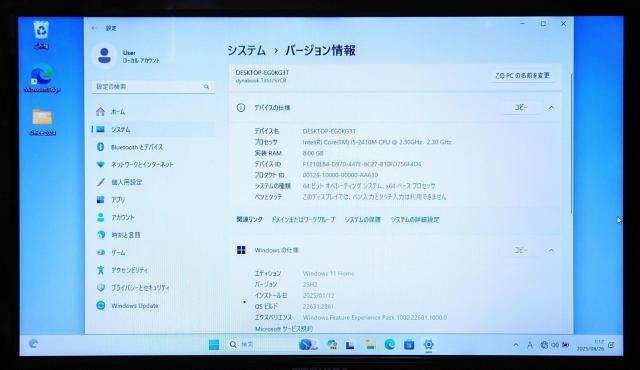This screenshot has width=640, height=370.
Task: Click the IME A input indicator
Action: [530, 345]
